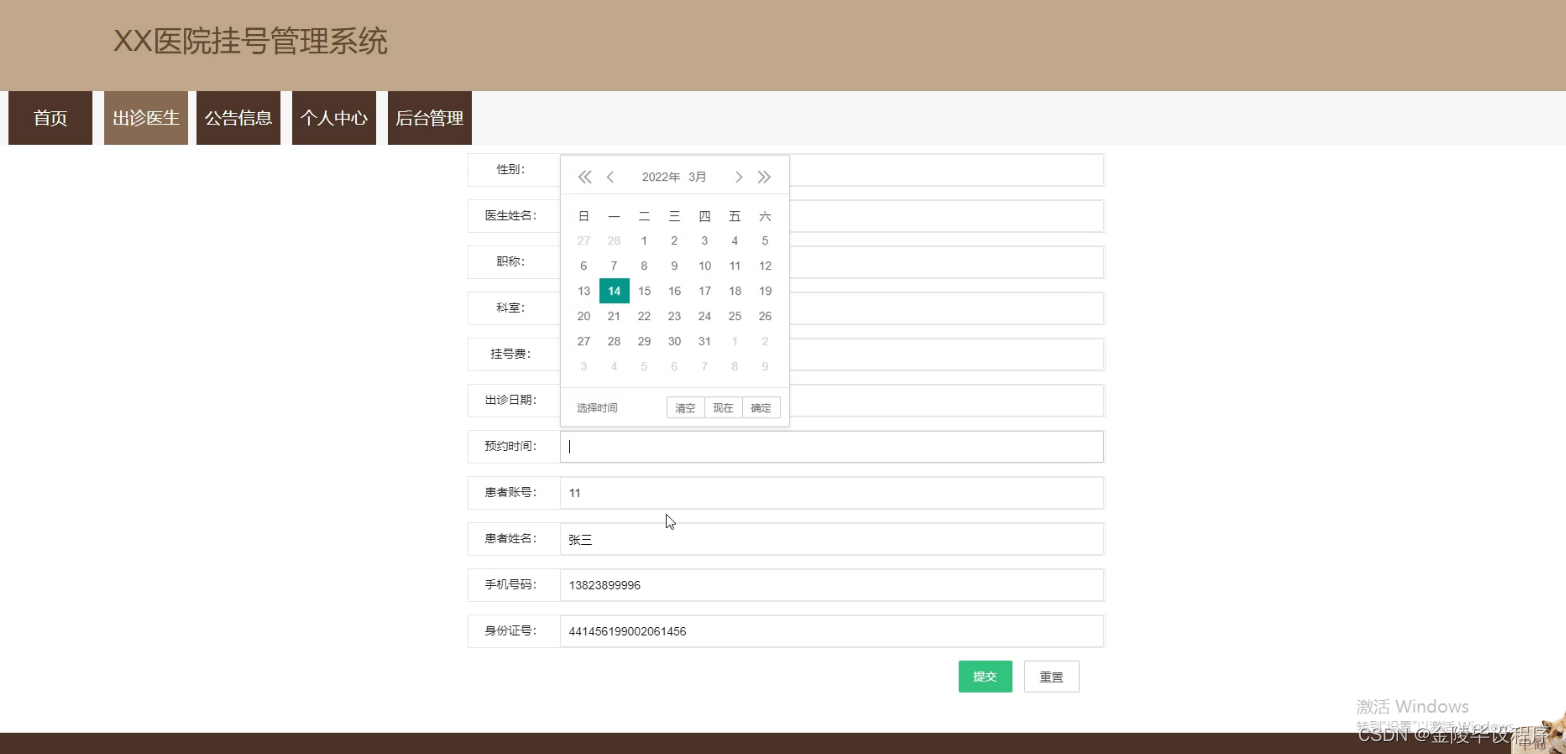The width and height of the screenshot is (1566, 754).
Task: Select March 31 in the calendar
Action: click(704, 341)
